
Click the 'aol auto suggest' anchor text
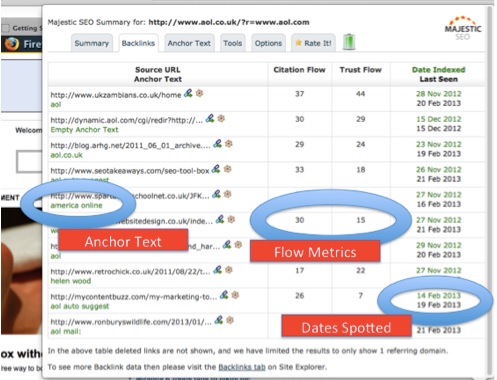[x=80, y=306]
